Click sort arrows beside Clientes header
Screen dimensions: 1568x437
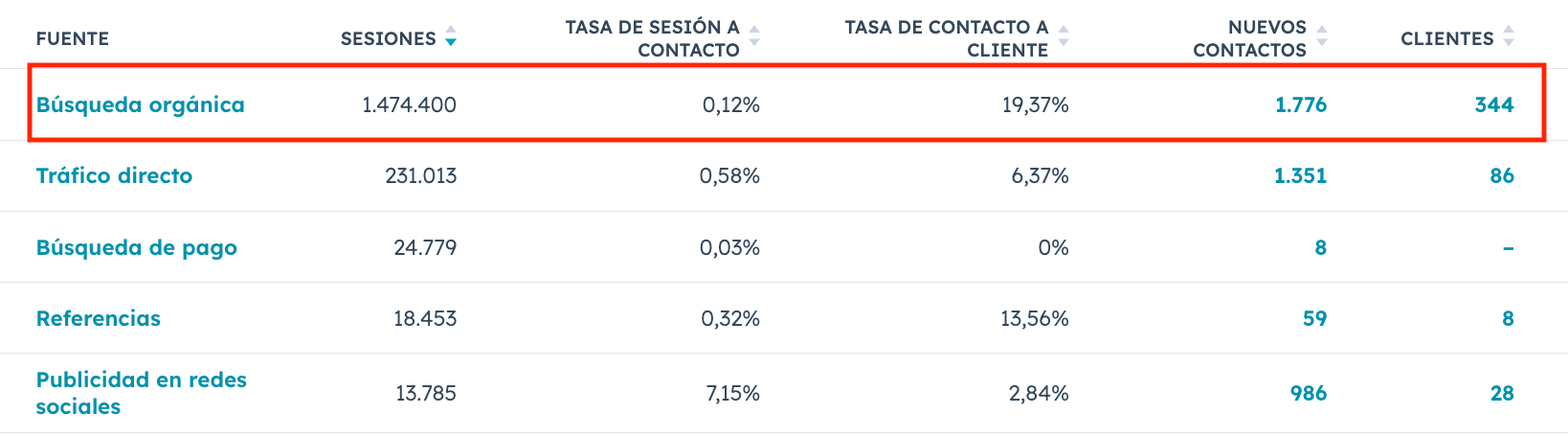[x=1509, y=37]
